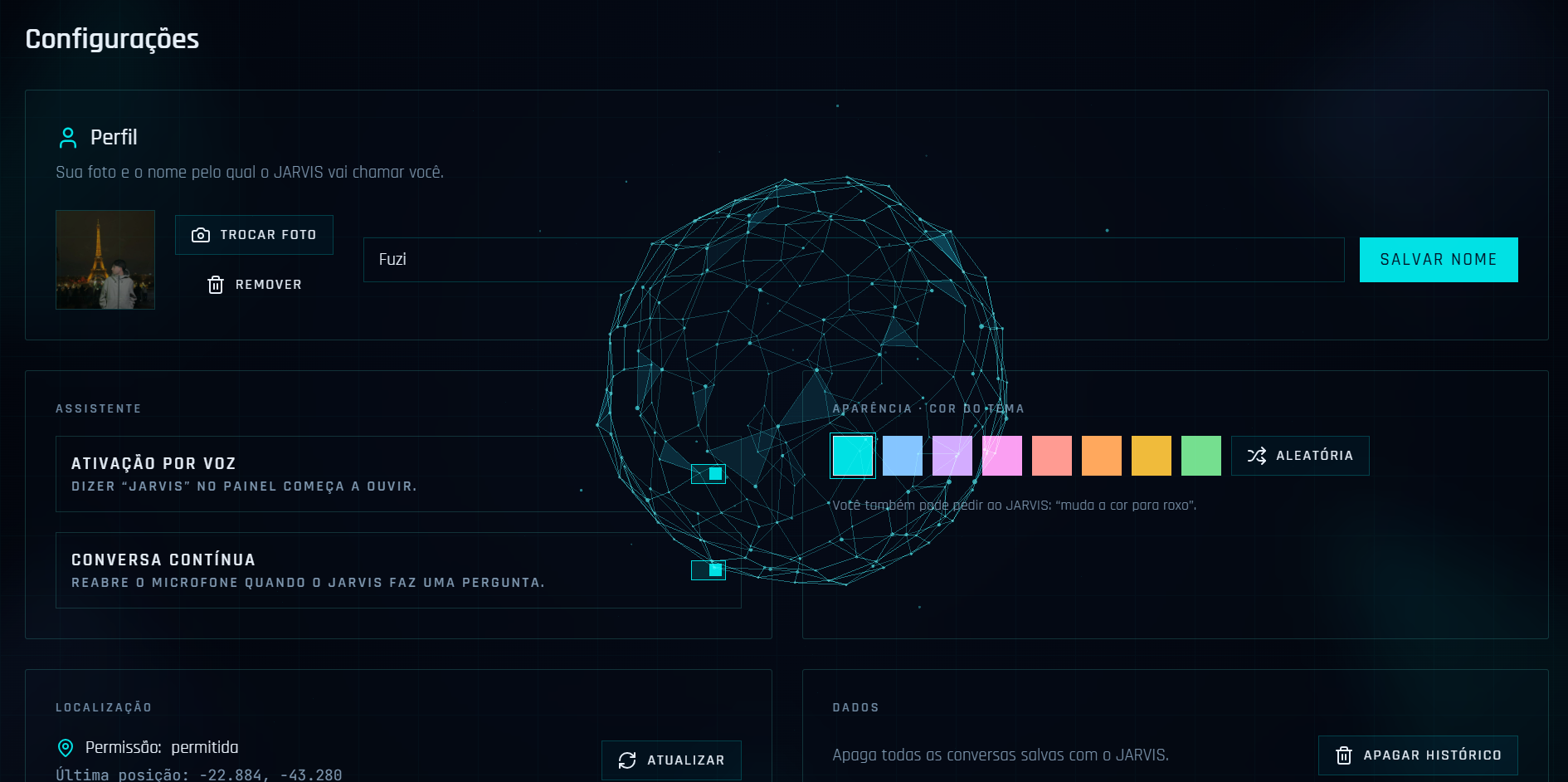Screen dimensions: 1568x782
Task: Select the green theme swatch
Action: (1201, 456)
